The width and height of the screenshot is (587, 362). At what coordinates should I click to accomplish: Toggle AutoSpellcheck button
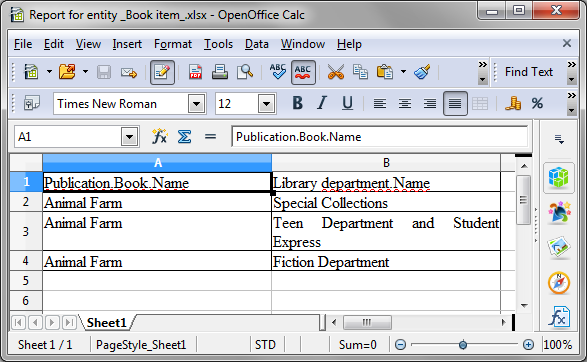[303, 72]
